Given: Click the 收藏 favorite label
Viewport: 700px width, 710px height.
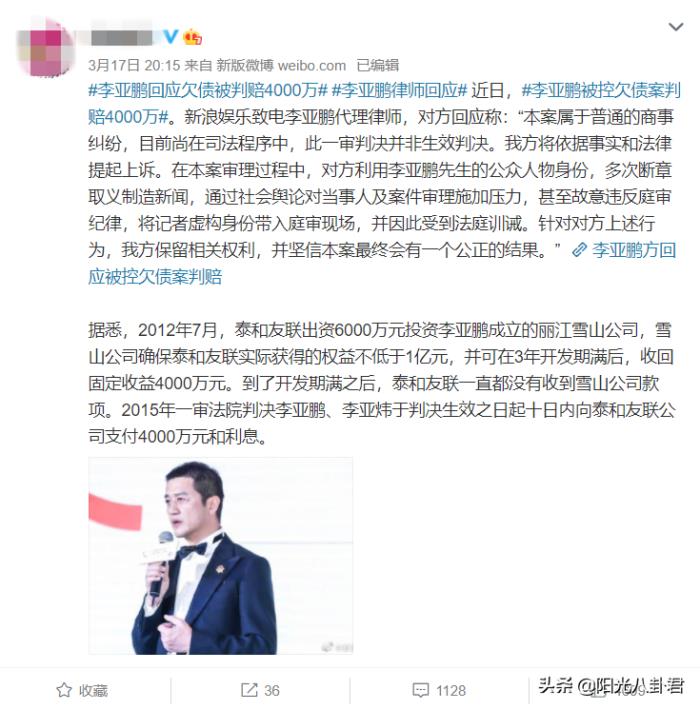Looking at the screenshot, I should coord(93,691).
